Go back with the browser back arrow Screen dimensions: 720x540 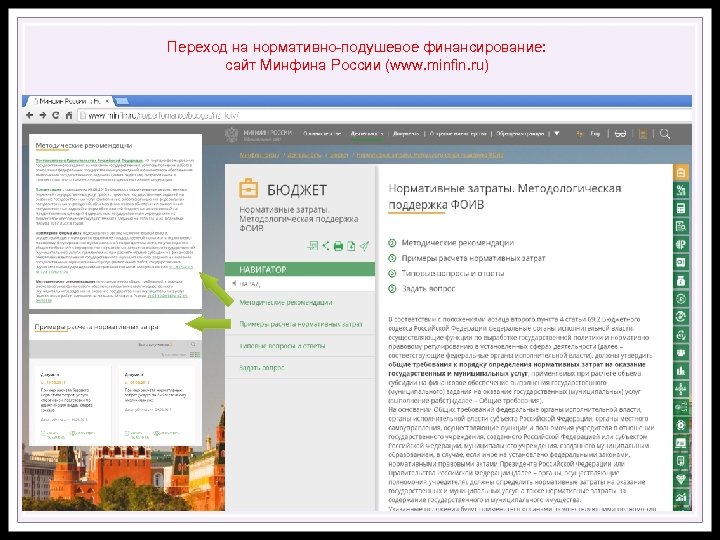point(30,115)
